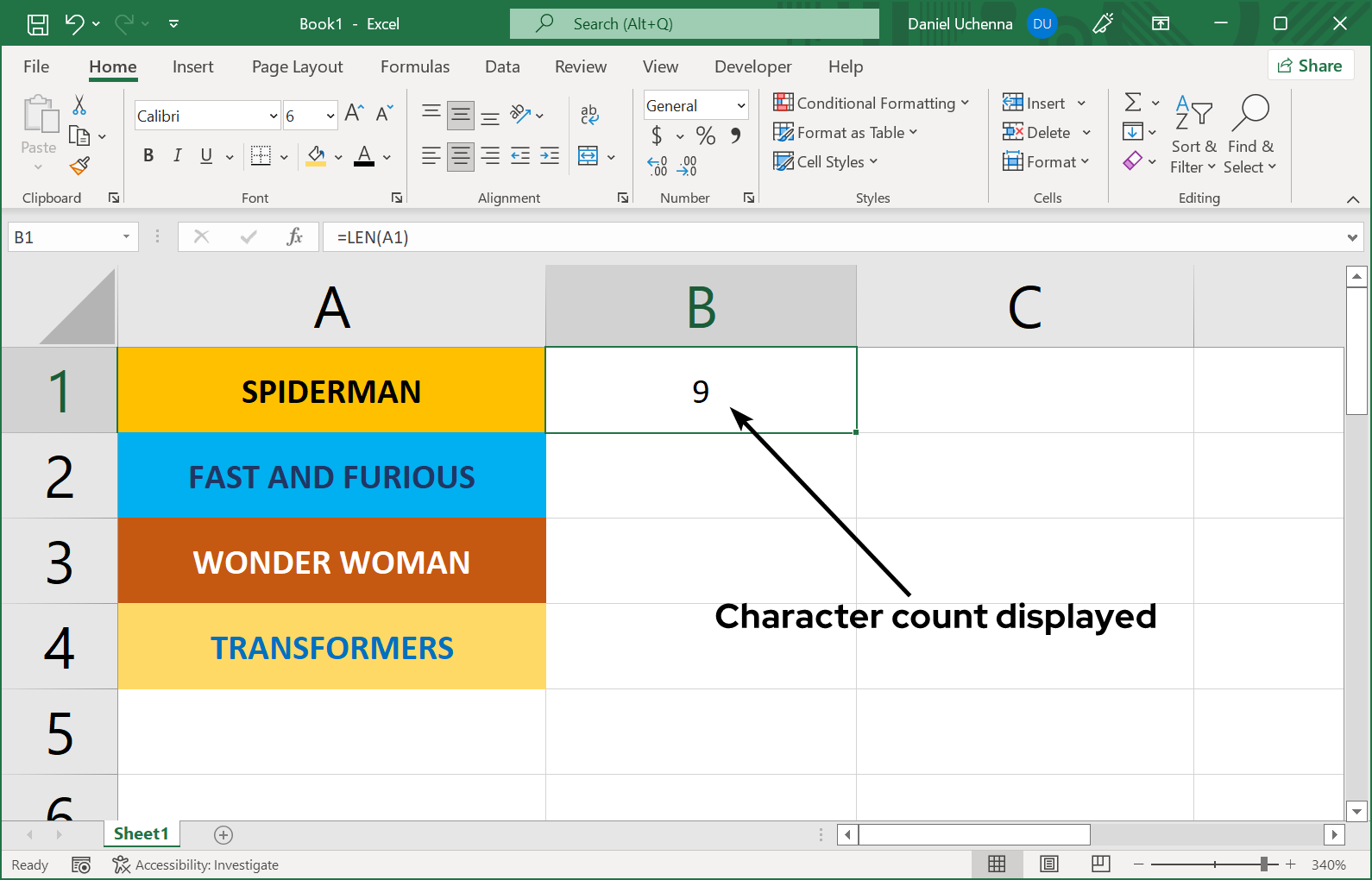Open Cell Styles menu
The image size is (1372, 880).
tap(826, 161)
